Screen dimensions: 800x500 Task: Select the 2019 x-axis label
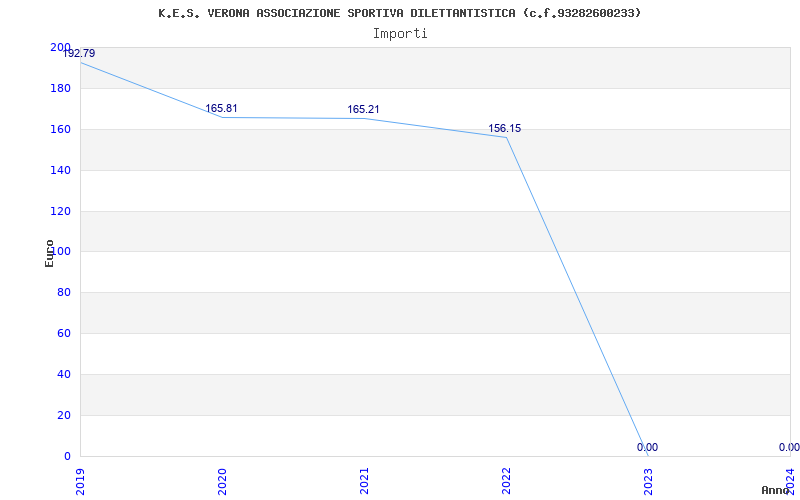[80, 482]
